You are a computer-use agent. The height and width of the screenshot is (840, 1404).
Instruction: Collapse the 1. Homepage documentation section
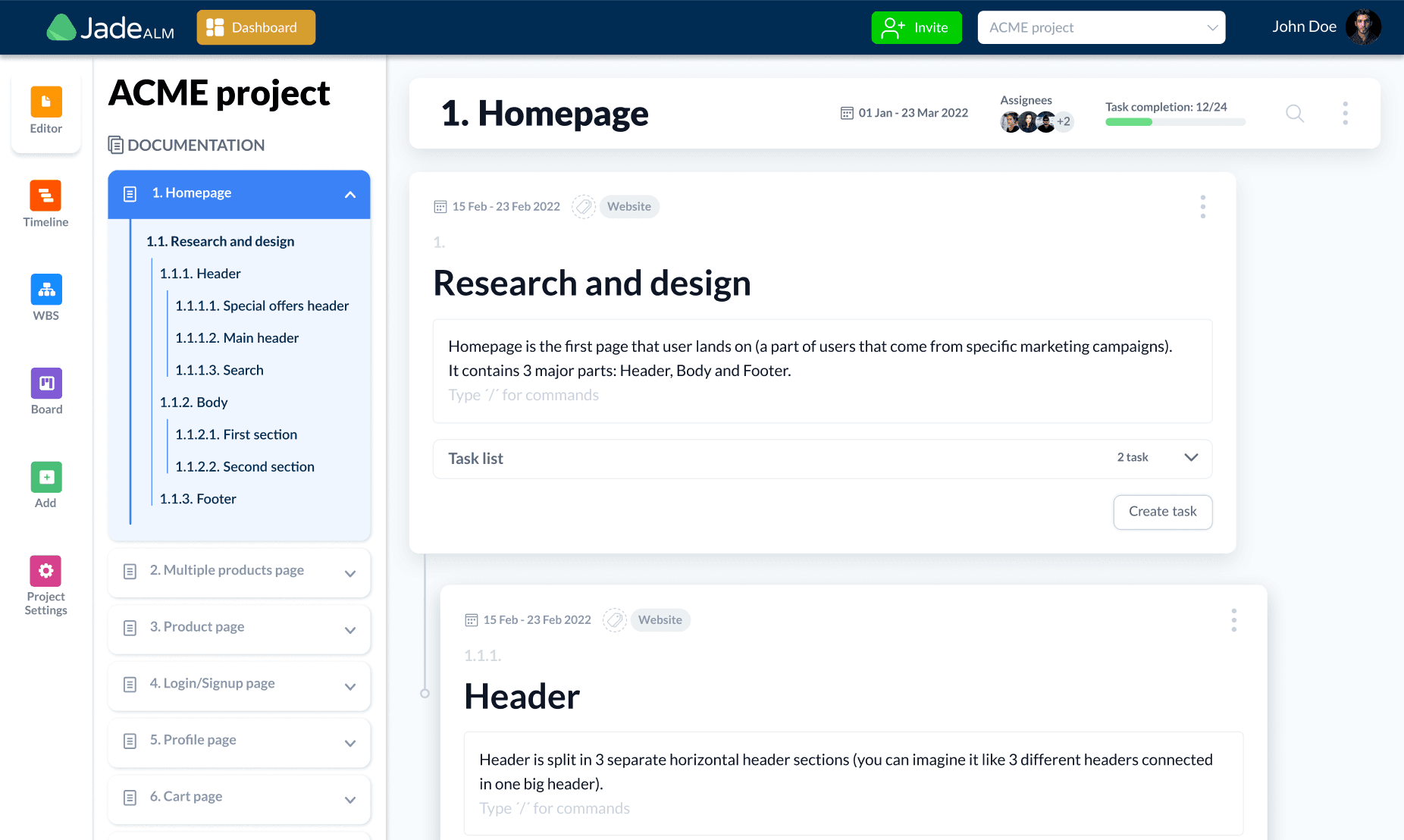click(350, 195)
